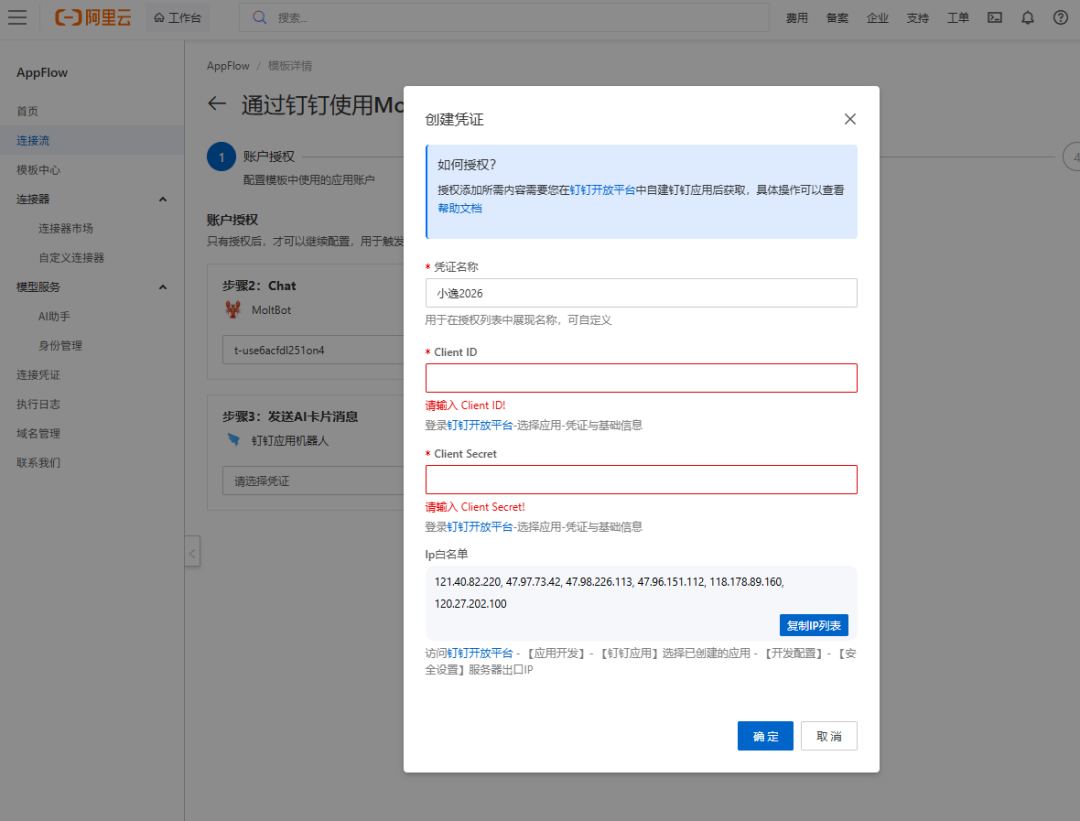
Task: Click the 取消 button
Action: tap(829, 736)
